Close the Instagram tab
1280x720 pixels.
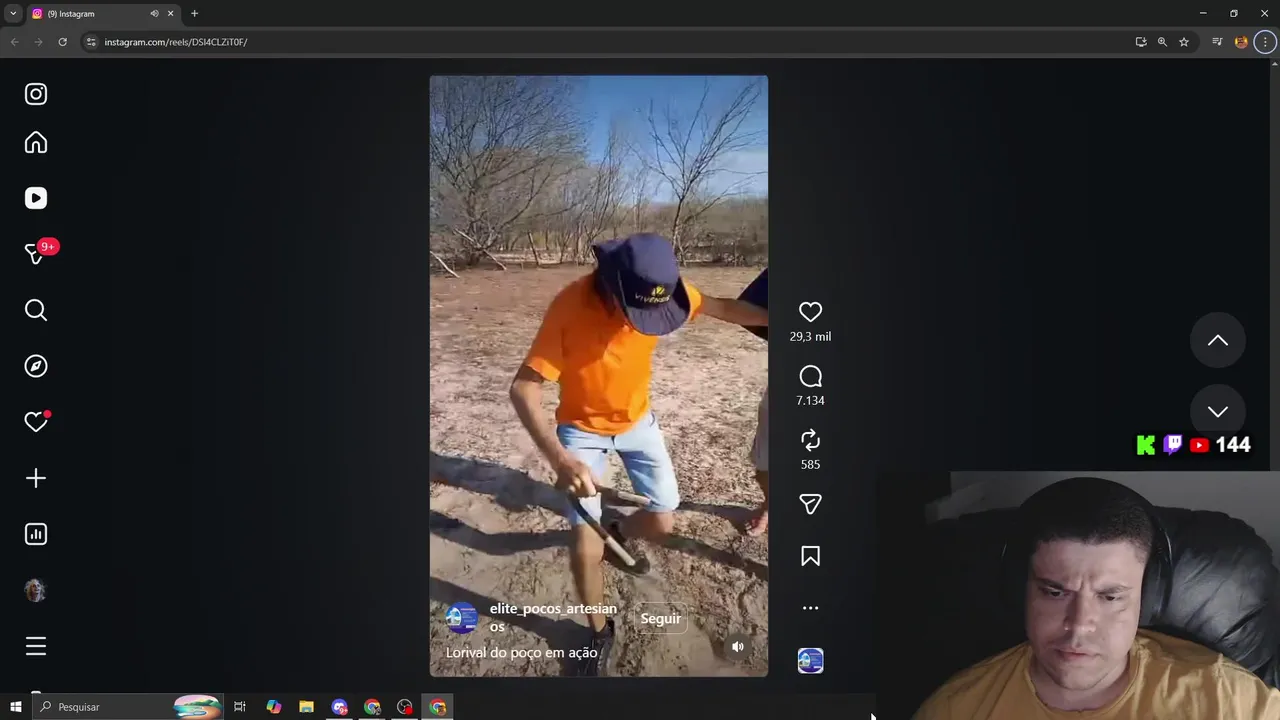coord(170,14)
